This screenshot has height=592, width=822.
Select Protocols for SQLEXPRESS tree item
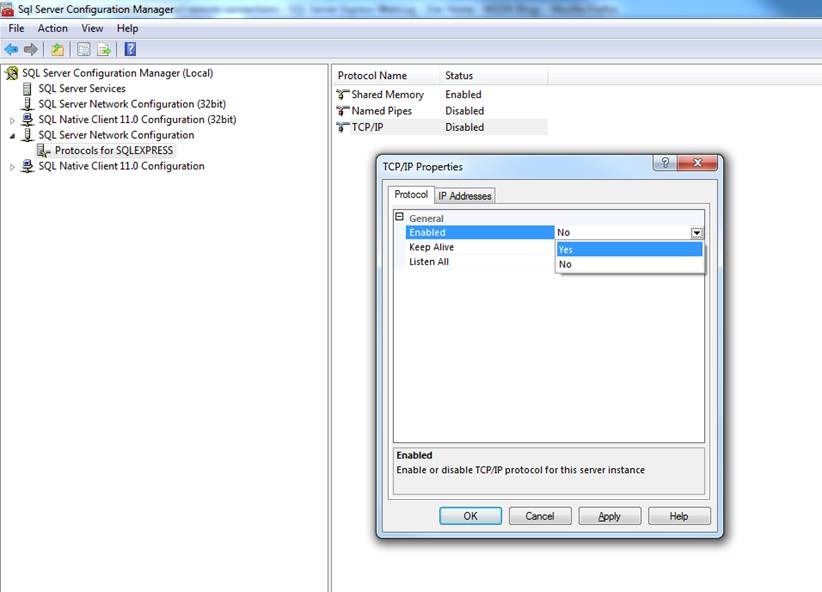113,150
